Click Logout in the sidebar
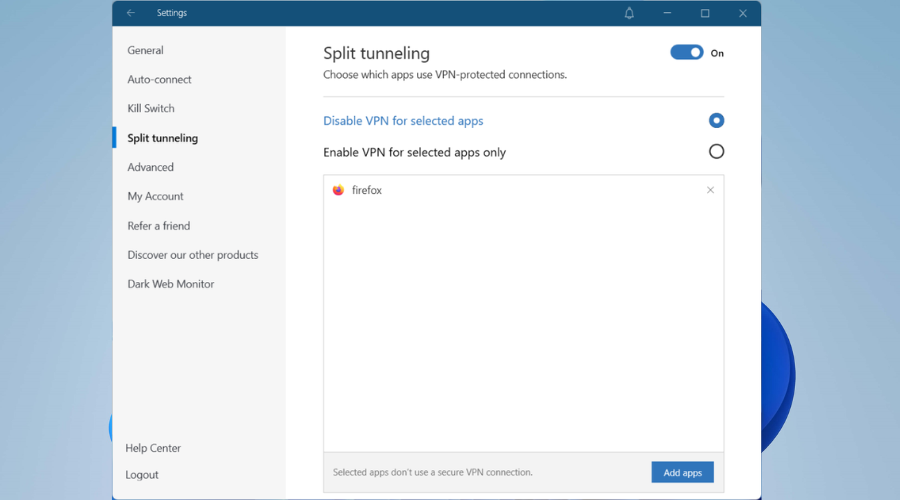 [x=142, y=475]
